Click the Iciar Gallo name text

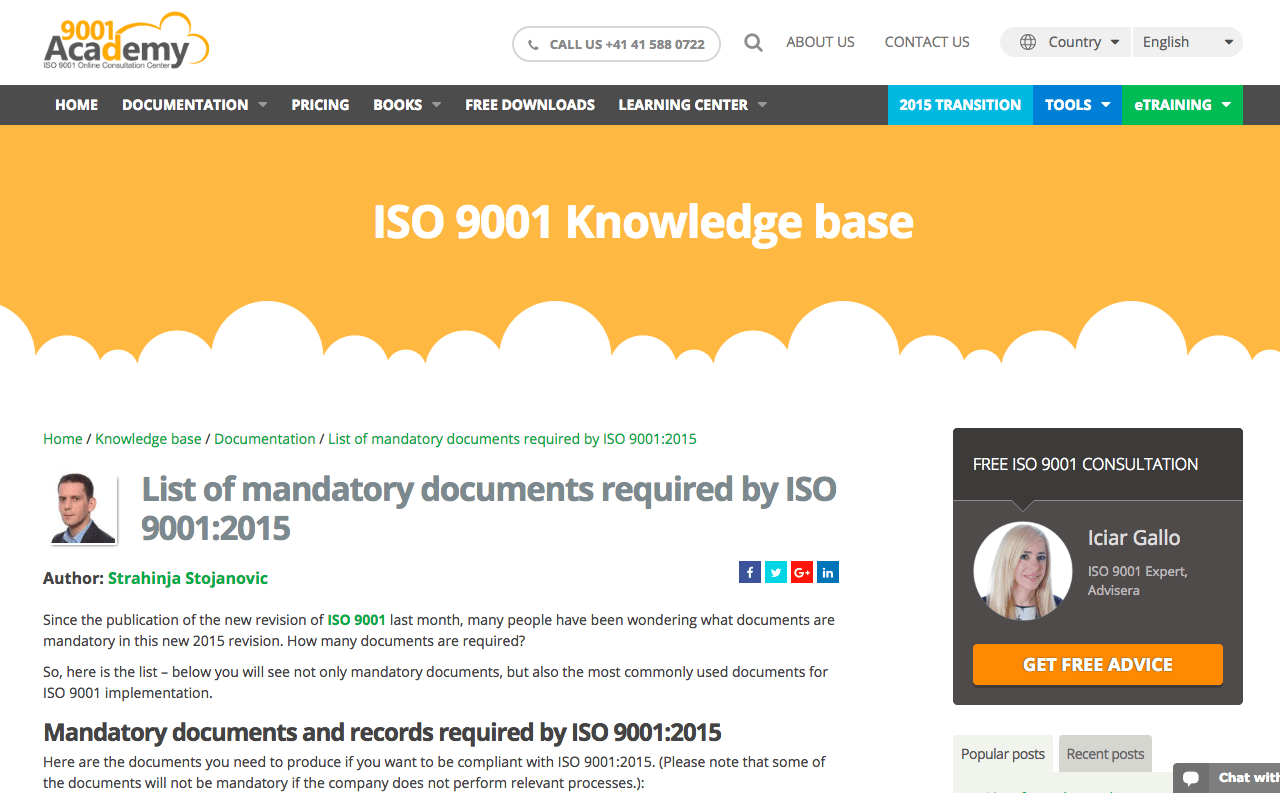pyautogui.click(x=1134, y=538)
